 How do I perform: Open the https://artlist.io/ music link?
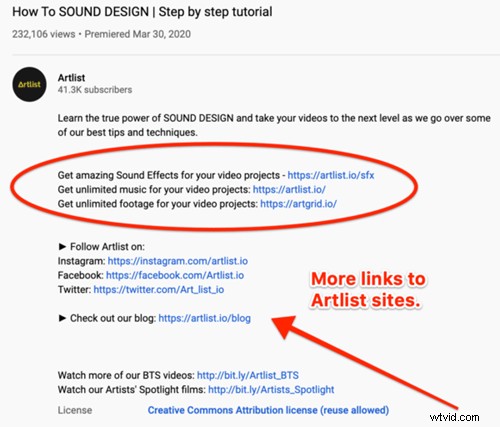click(x=289, y=190)
